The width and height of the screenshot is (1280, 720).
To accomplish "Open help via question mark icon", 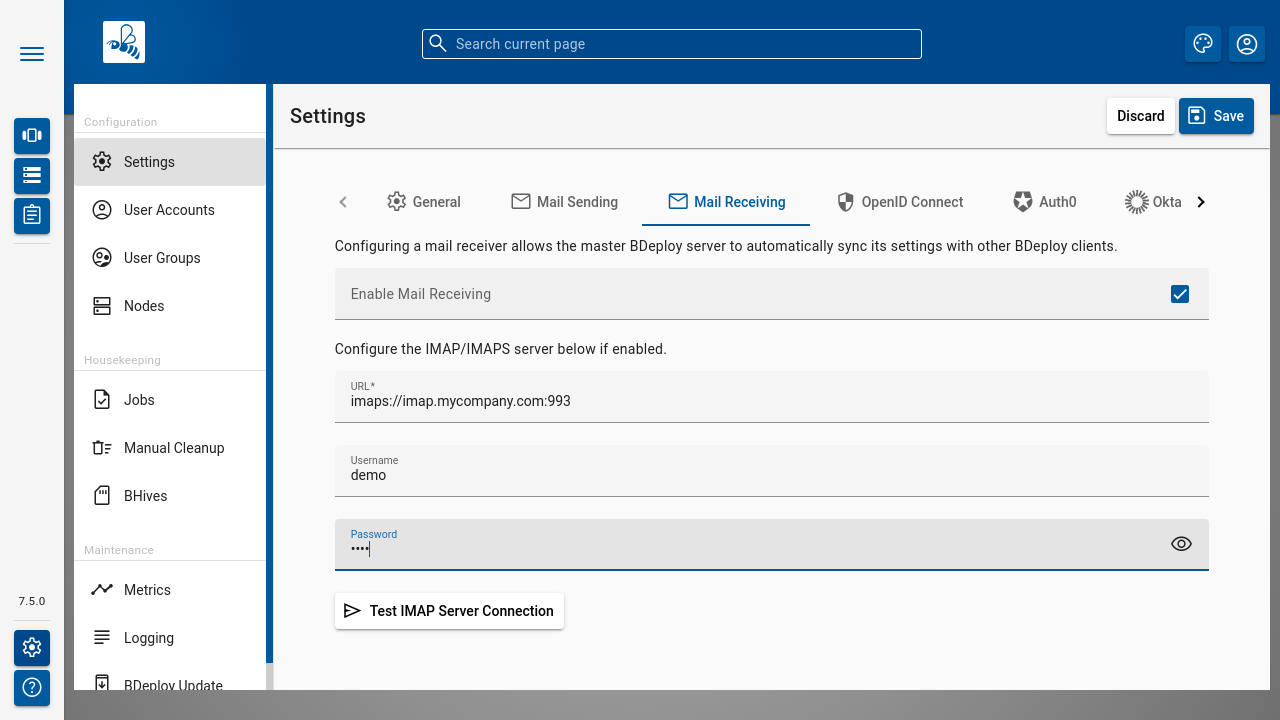I will [x=32, y=687].
